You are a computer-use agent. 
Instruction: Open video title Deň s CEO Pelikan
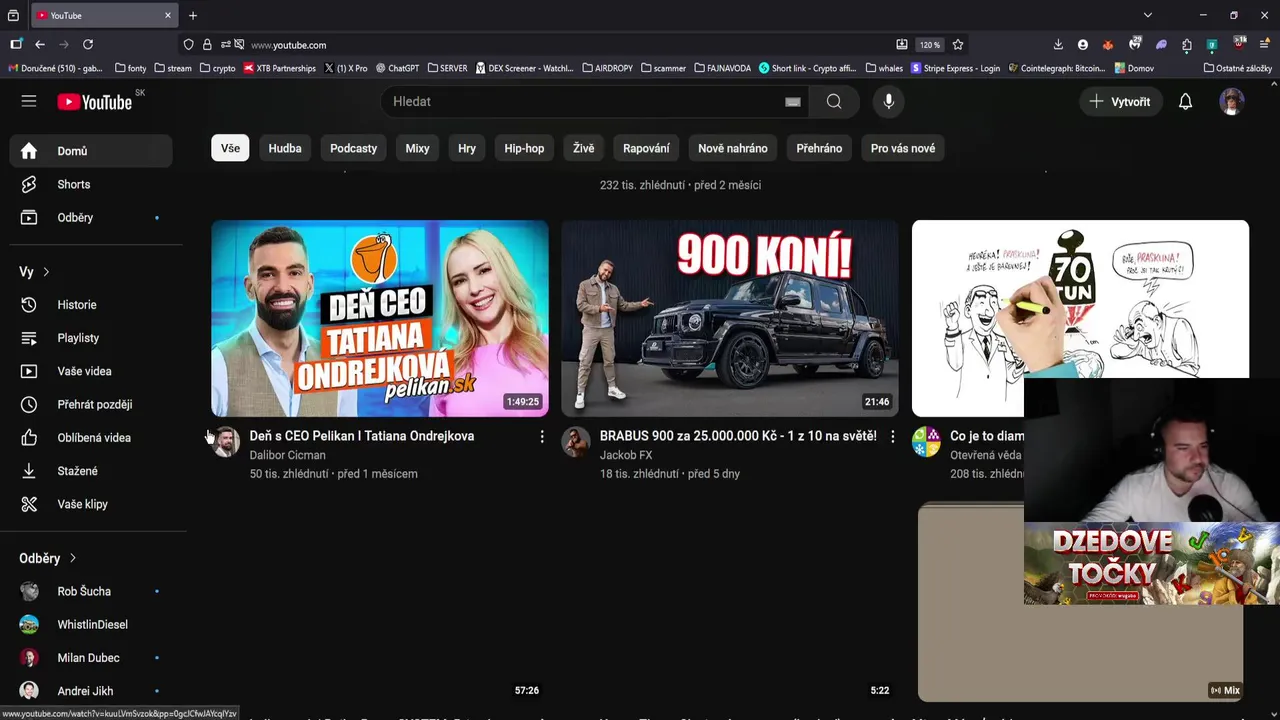coord(362,436)
